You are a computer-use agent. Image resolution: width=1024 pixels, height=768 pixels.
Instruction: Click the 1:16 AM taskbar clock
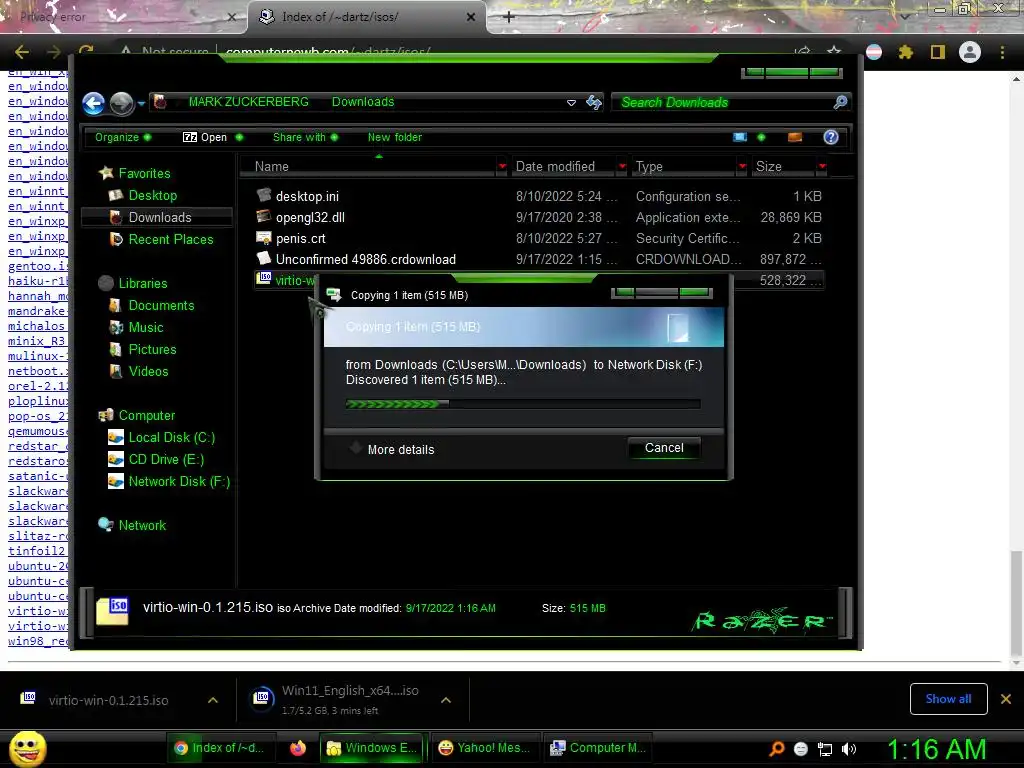tap(936, 749)
